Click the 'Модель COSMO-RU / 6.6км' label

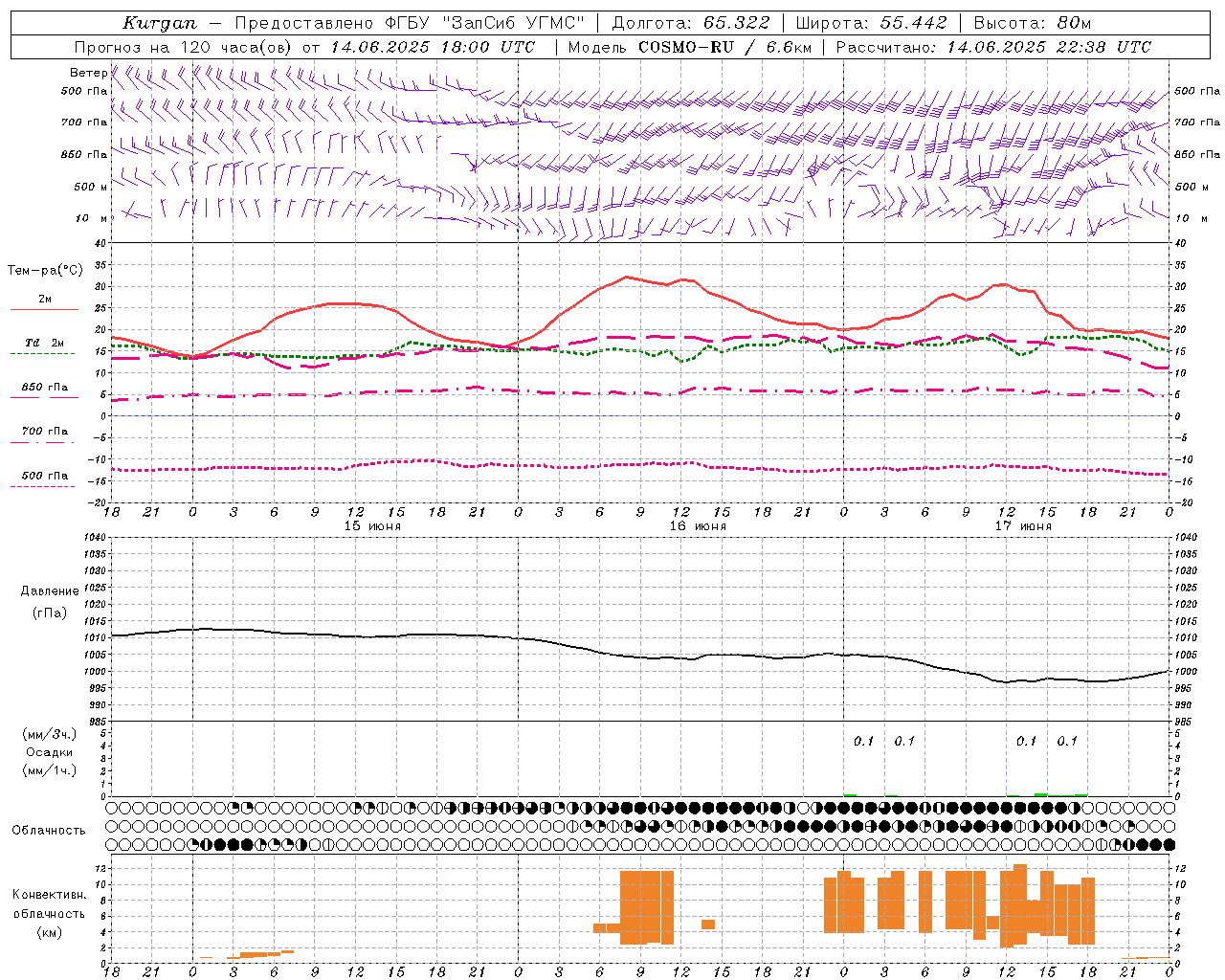[x=690, y=47]
